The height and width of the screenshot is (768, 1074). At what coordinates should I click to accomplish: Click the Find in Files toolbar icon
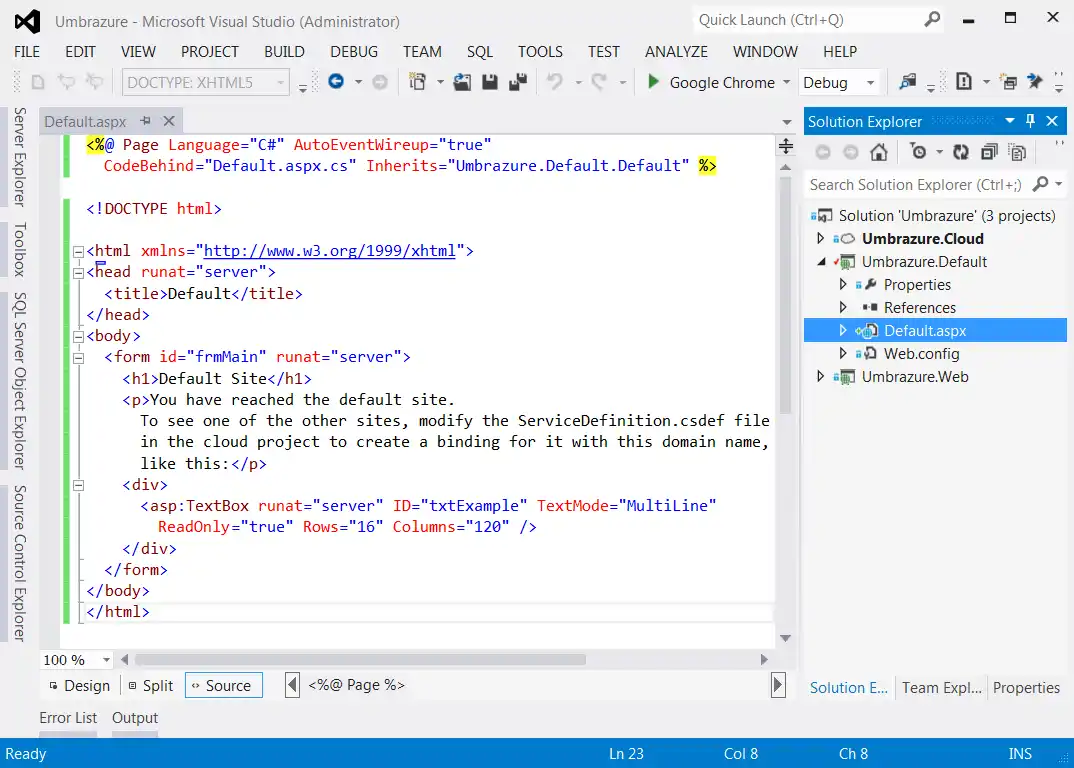tap(908, 82)
